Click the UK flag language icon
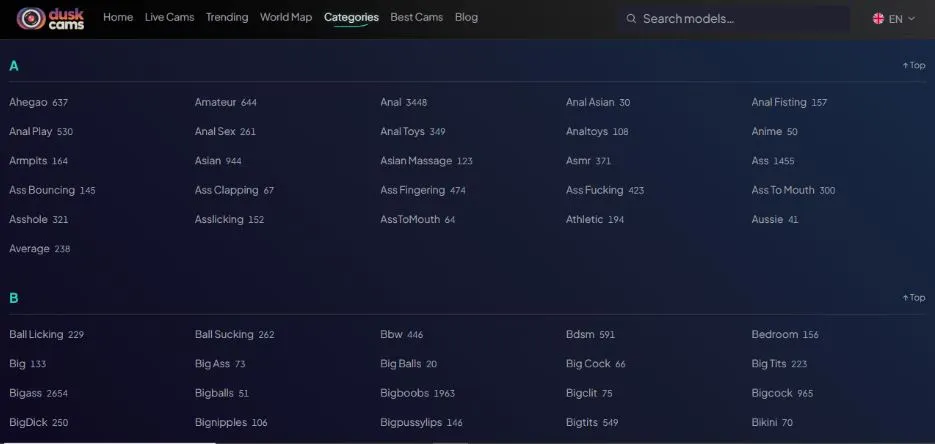The width and height of the screenshot is (935, 444). 878,18
